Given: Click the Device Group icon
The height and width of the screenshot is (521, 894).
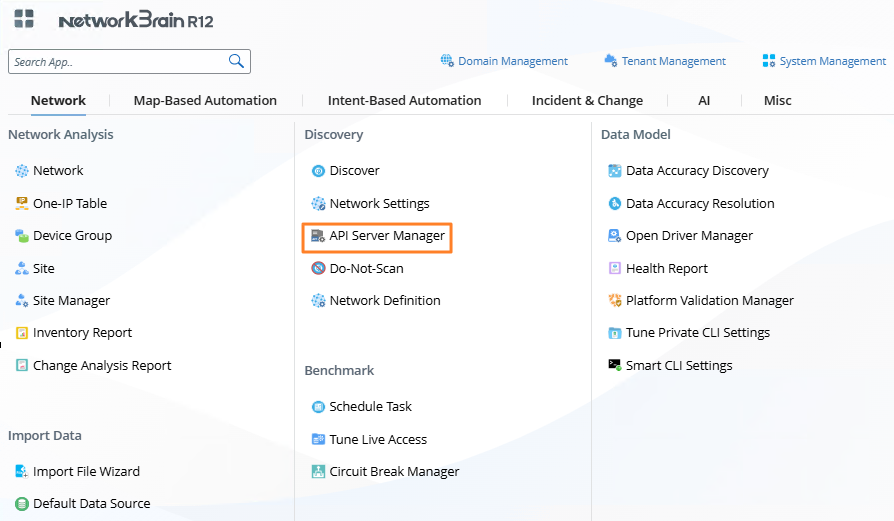Looking at the screenshot, I should [22, 236].
